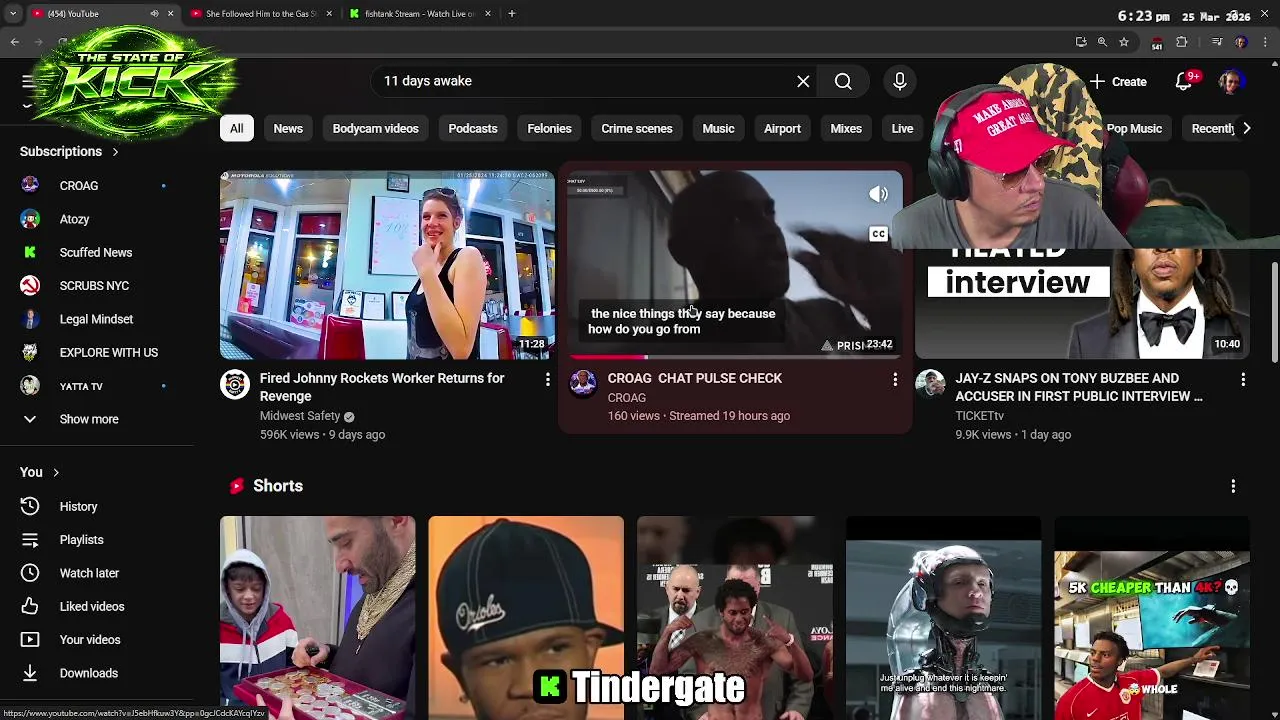This screenshot has width=1280, height=720.
Task: Open the Midwest Safety channel name link
Action: [x=300, y=416]
